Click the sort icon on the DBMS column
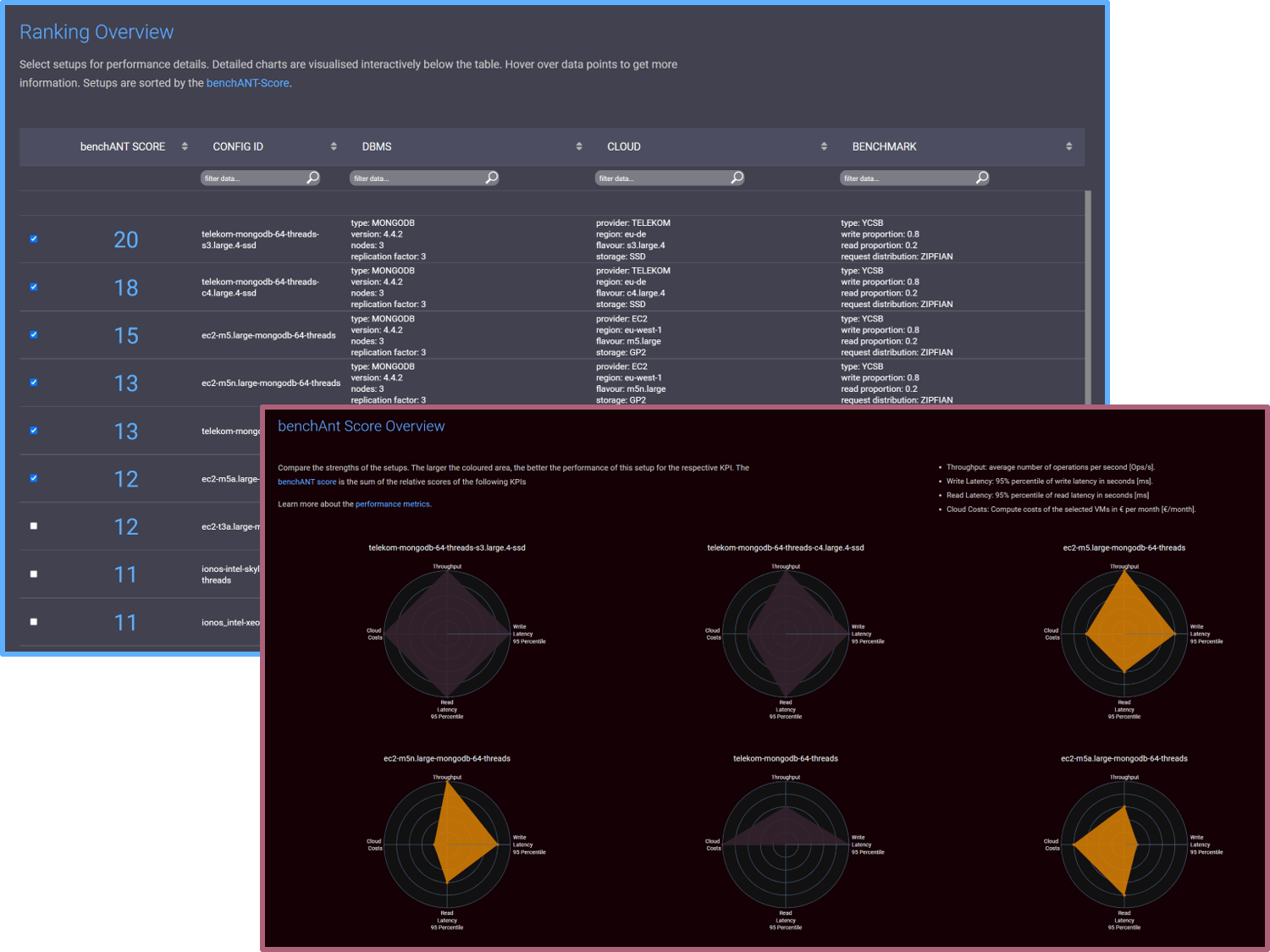 [x=579, y=146]
